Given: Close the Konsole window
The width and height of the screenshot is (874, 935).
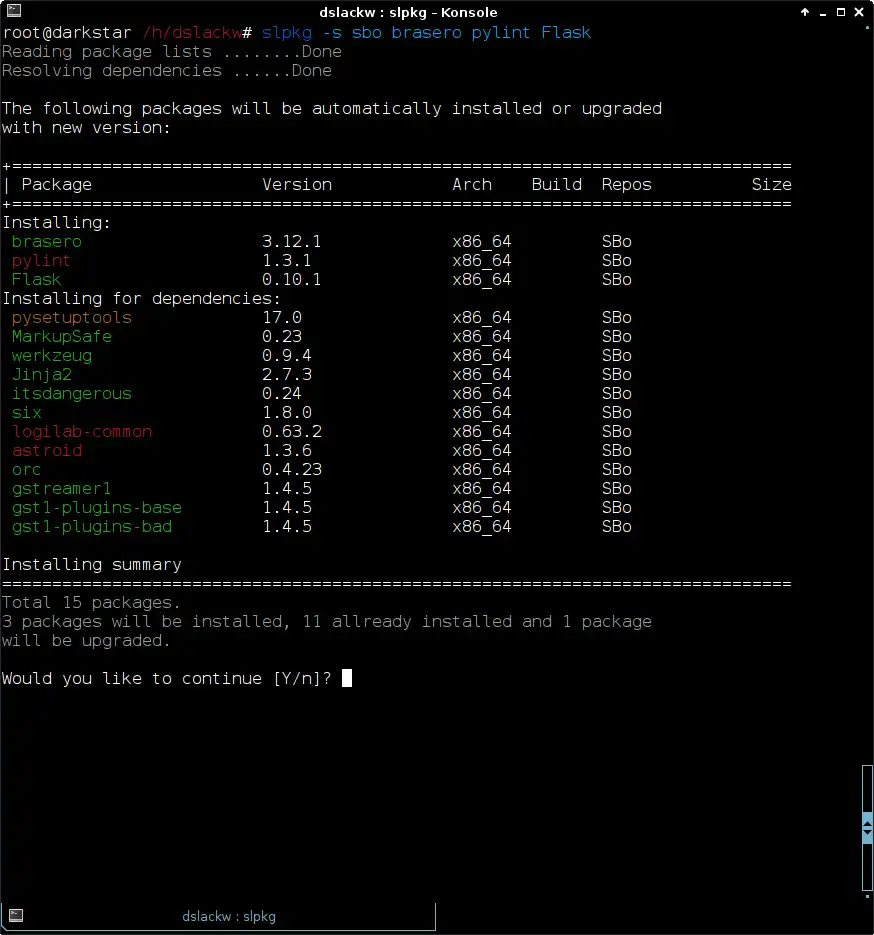Looking at the screenshot, I should (859, 12).
